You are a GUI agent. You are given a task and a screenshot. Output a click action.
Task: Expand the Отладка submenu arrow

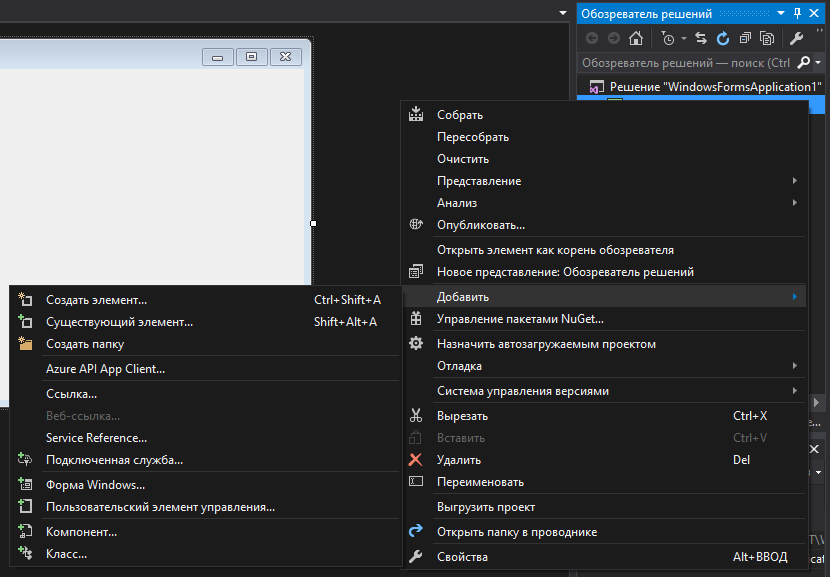795,366
